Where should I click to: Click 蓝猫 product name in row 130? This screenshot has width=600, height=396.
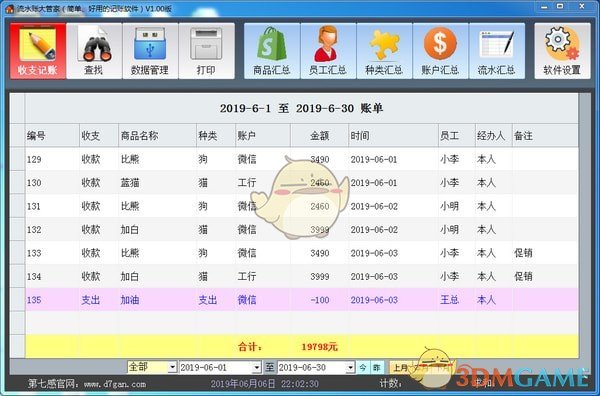[x=130, y=183]
